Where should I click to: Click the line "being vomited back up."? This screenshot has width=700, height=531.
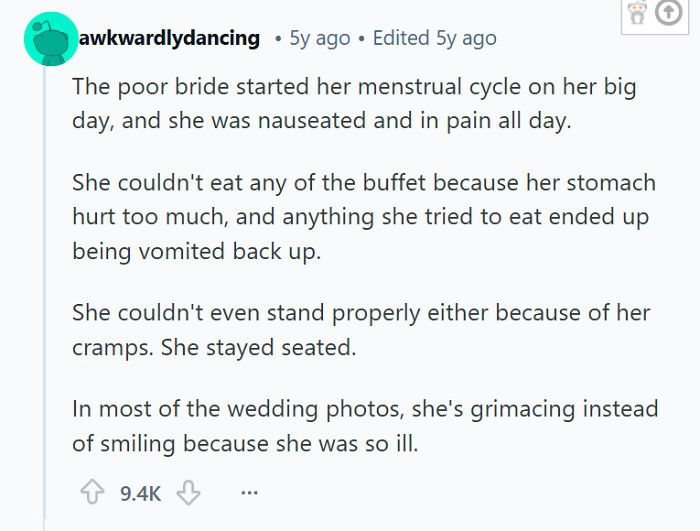click(x=197, y=252)
